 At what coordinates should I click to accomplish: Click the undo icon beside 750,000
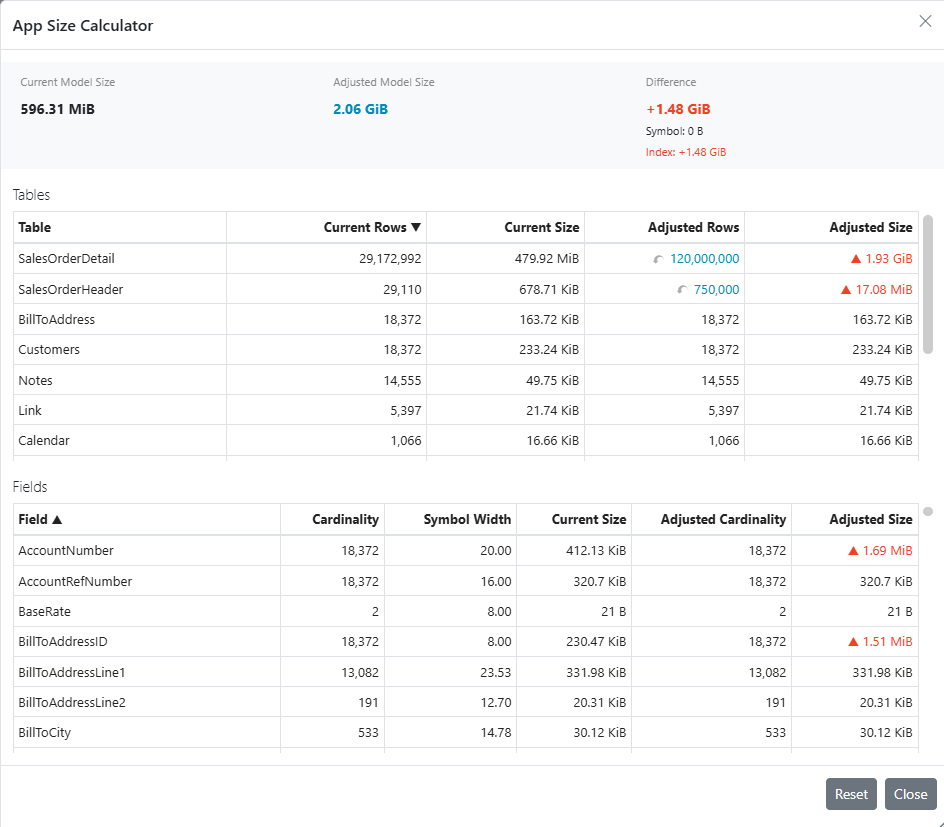click(682, 290)
